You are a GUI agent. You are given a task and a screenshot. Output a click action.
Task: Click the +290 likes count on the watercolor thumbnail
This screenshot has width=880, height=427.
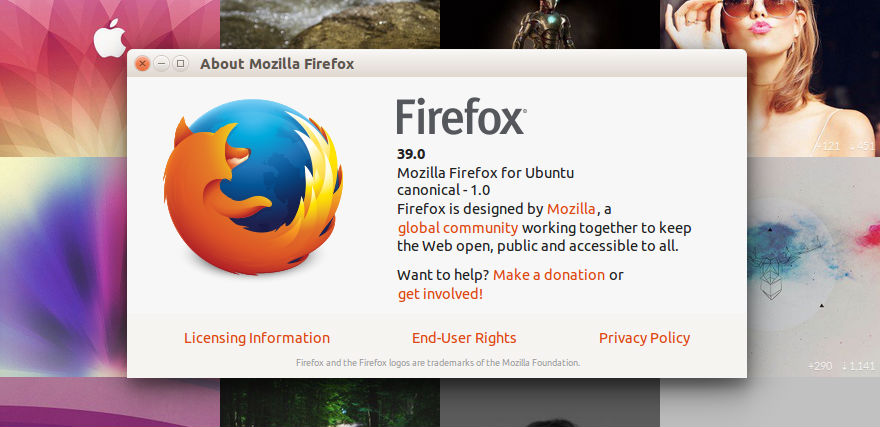820,366
